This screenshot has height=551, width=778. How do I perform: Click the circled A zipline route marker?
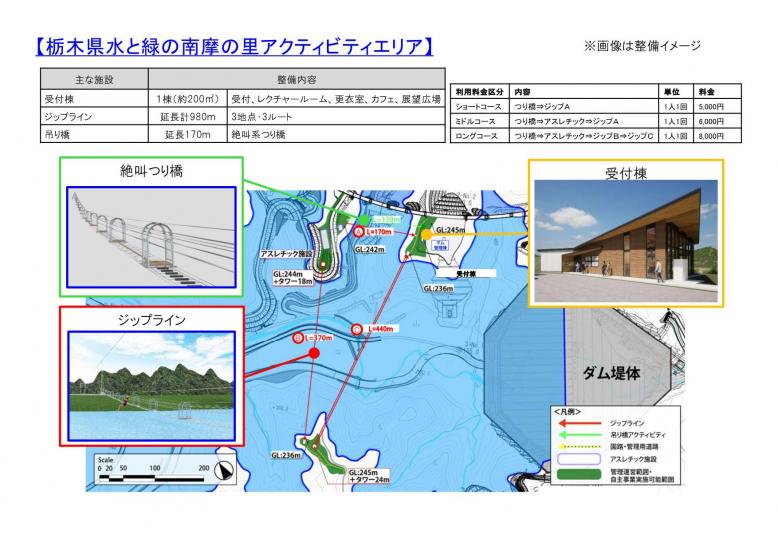[358, 231]
